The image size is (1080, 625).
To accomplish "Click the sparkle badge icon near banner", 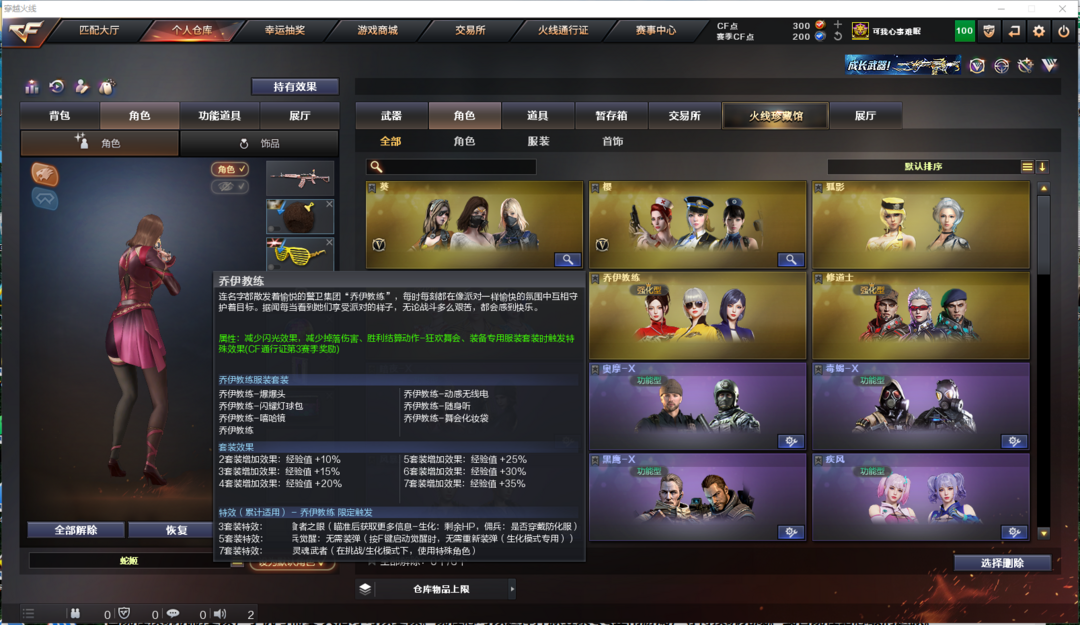I will tap(1026, 65).
